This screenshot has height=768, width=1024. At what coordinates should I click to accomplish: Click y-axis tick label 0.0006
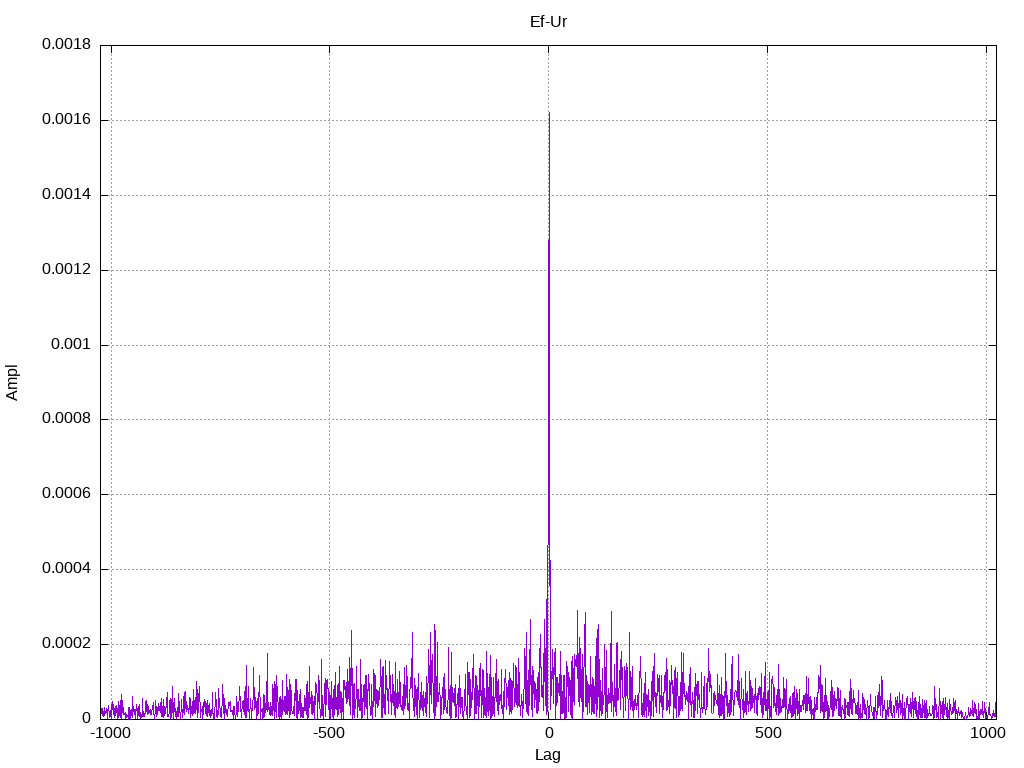tap(67, 493)
